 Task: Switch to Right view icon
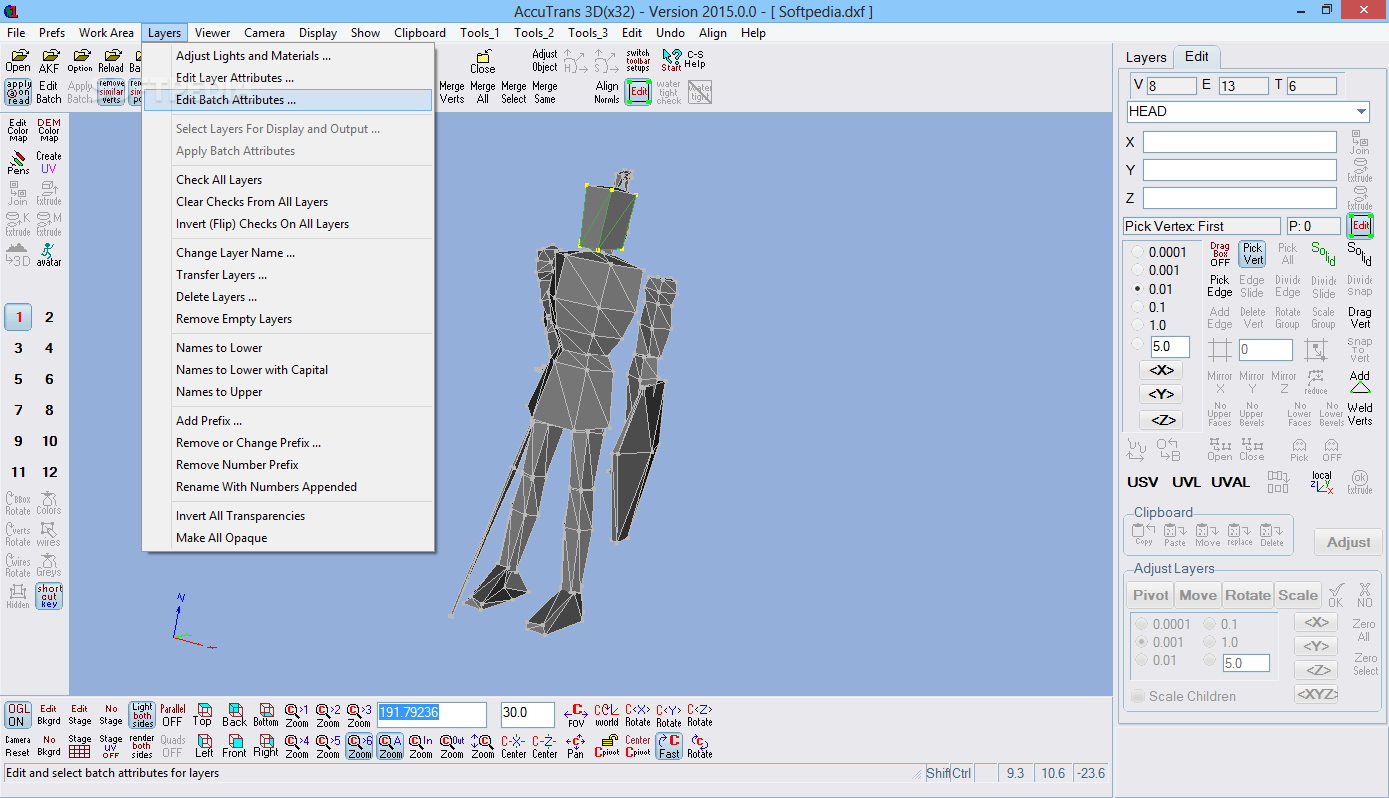[x=266, y=746]
